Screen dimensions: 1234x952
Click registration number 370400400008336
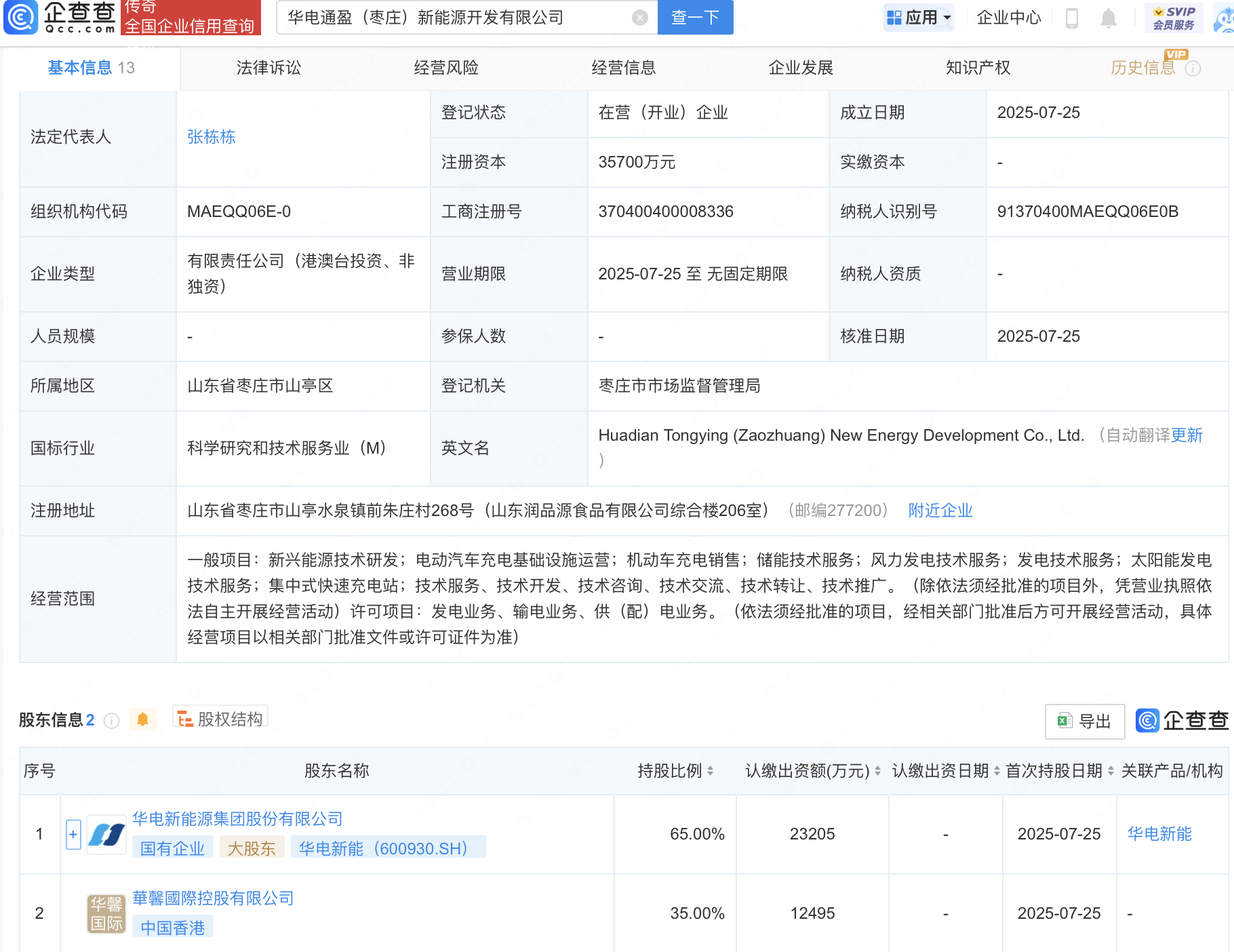point(666,212)
